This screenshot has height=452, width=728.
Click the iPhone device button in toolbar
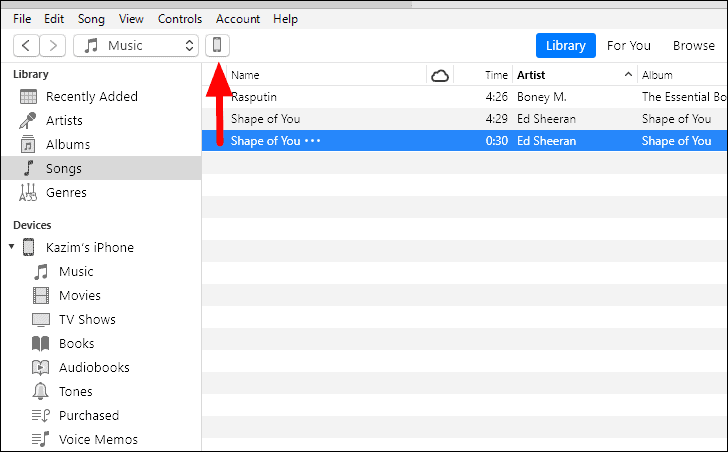click(x=217, y=45)
